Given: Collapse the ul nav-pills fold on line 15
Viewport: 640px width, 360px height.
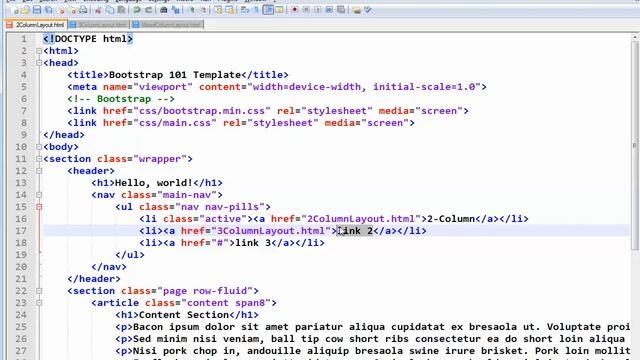Looking at the screenshot, I should pyautogui.click(x=39, y=207).
